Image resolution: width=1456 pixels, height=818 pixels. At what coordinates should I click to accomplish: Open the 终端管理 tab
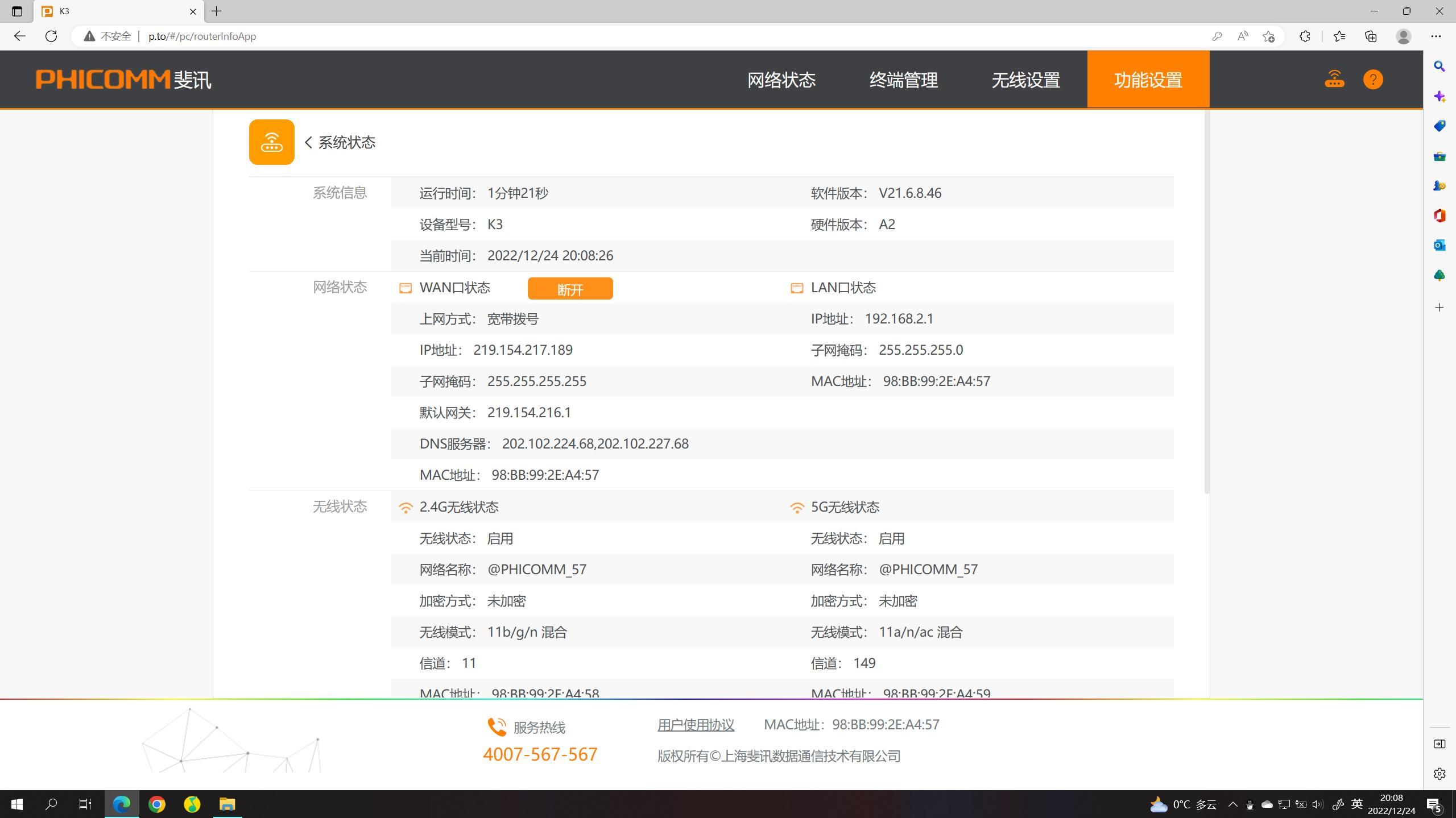point(904,80)
